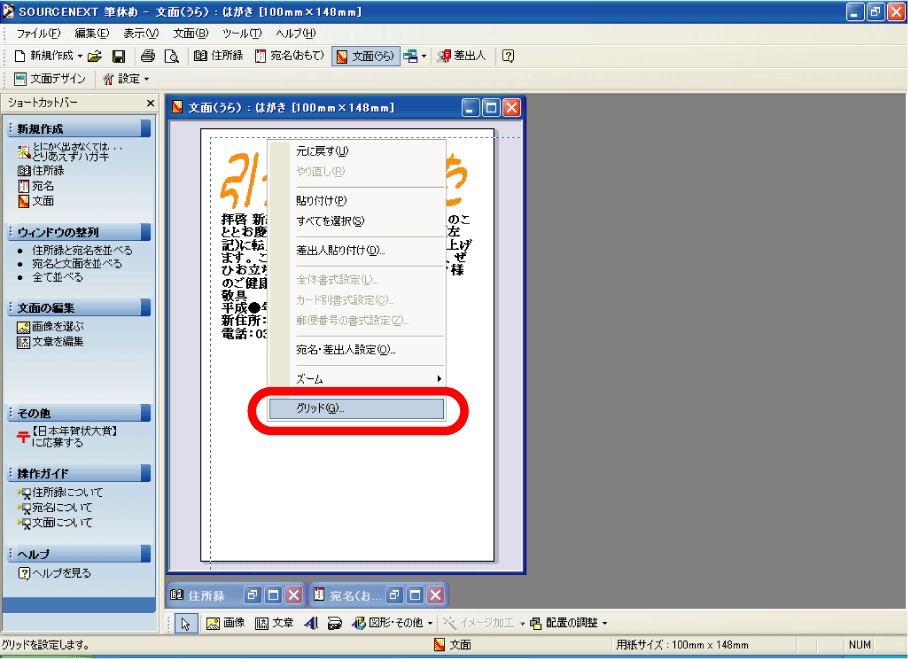Open 住所録 address book from toolbar
The image size is (908, 659).
point(218,56)
